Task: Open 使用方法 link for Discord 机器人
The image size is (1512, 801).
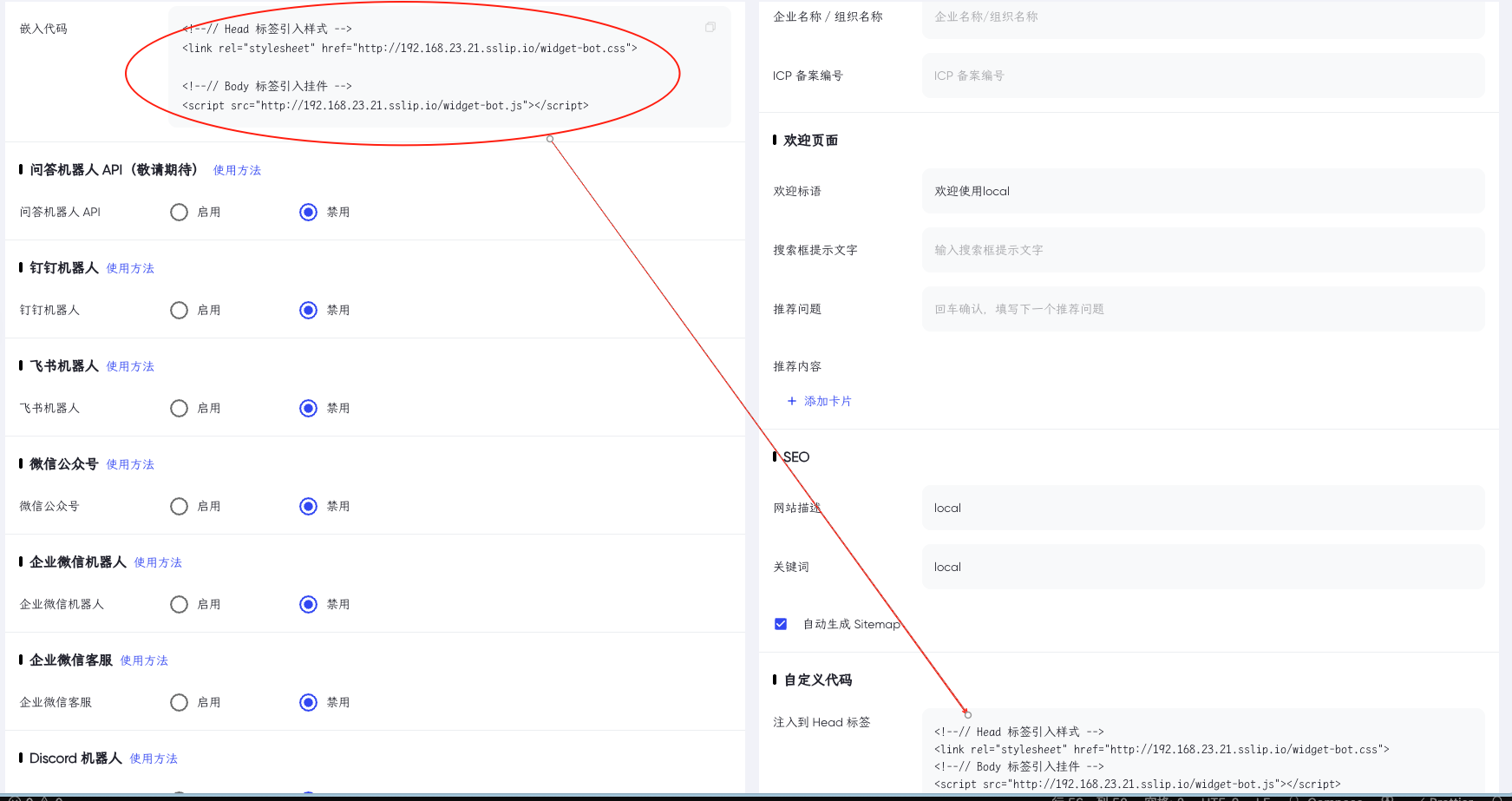Action: 154,758
